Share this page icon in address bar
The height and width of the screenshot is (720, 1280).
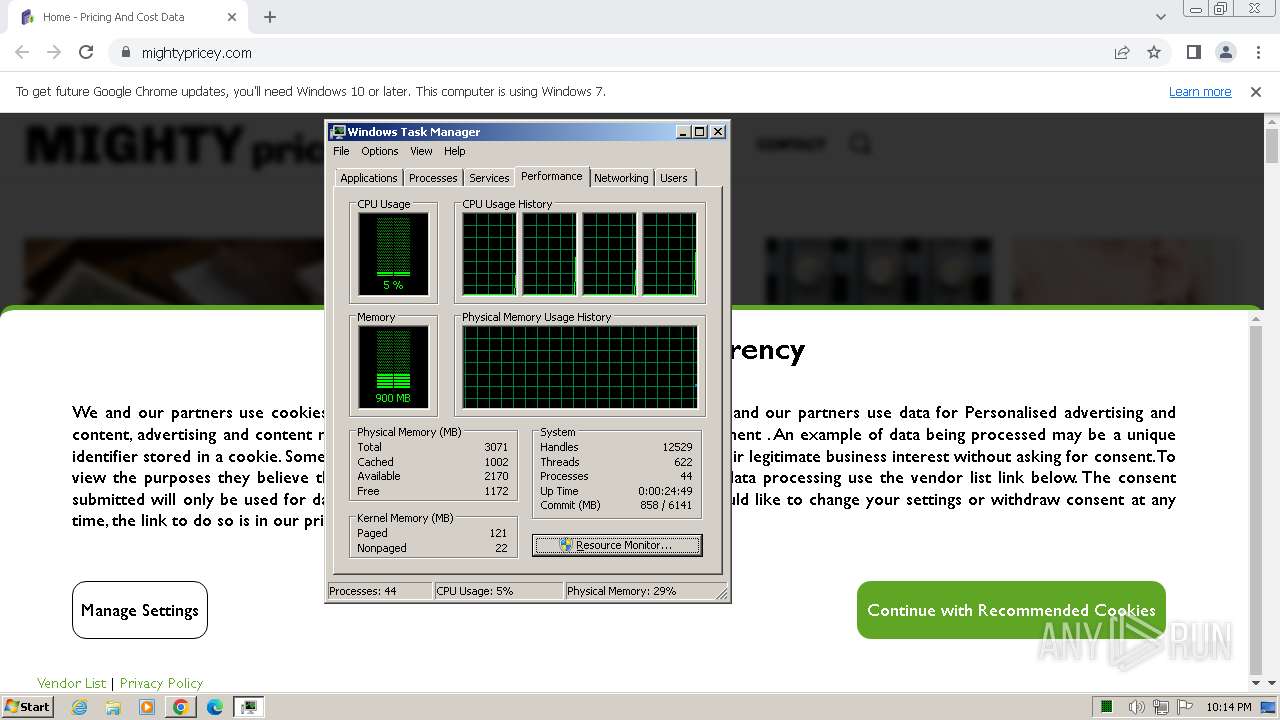click(1122, 52)
